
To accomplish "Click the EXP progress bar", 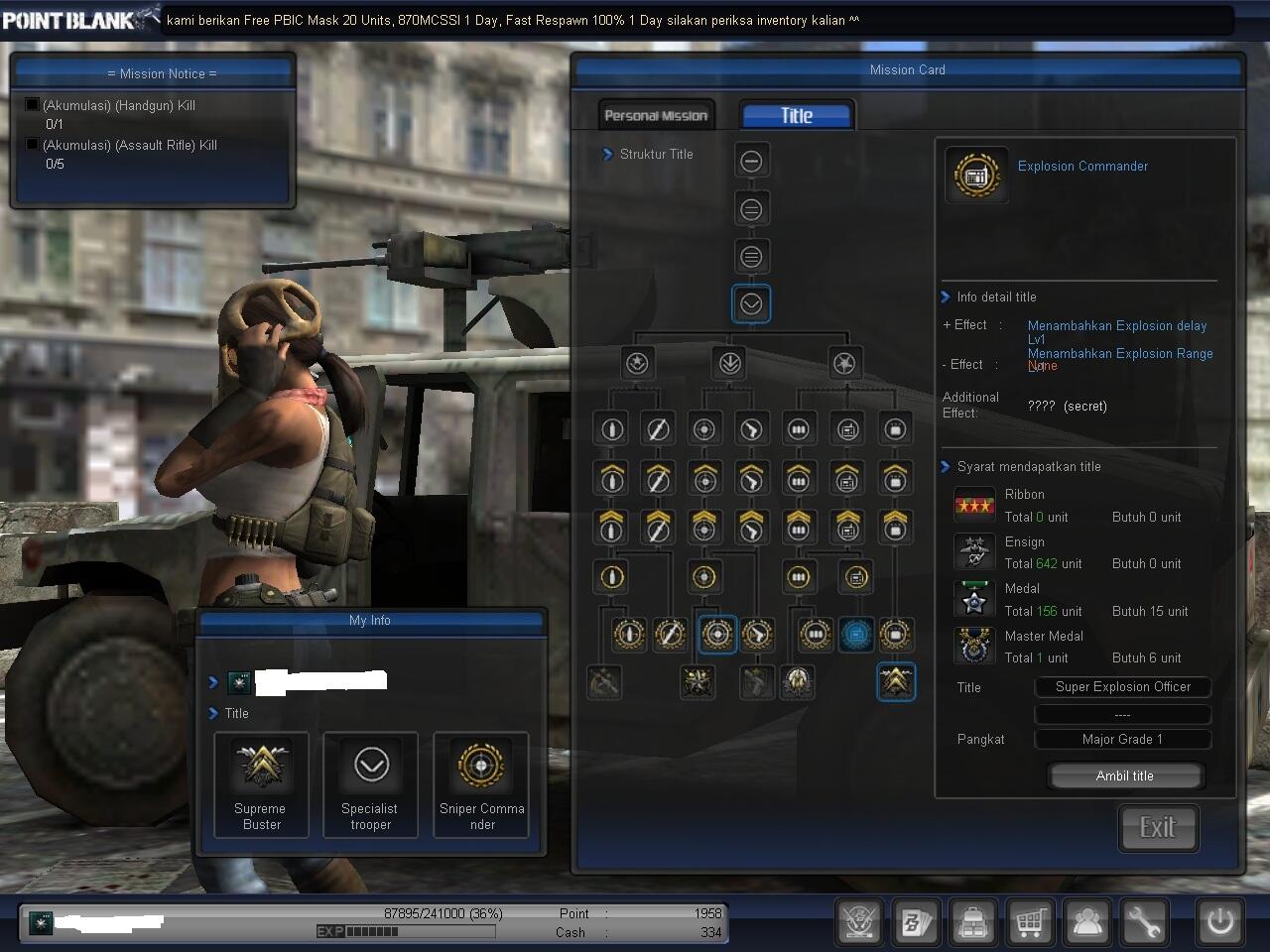I will pos(406,931).
